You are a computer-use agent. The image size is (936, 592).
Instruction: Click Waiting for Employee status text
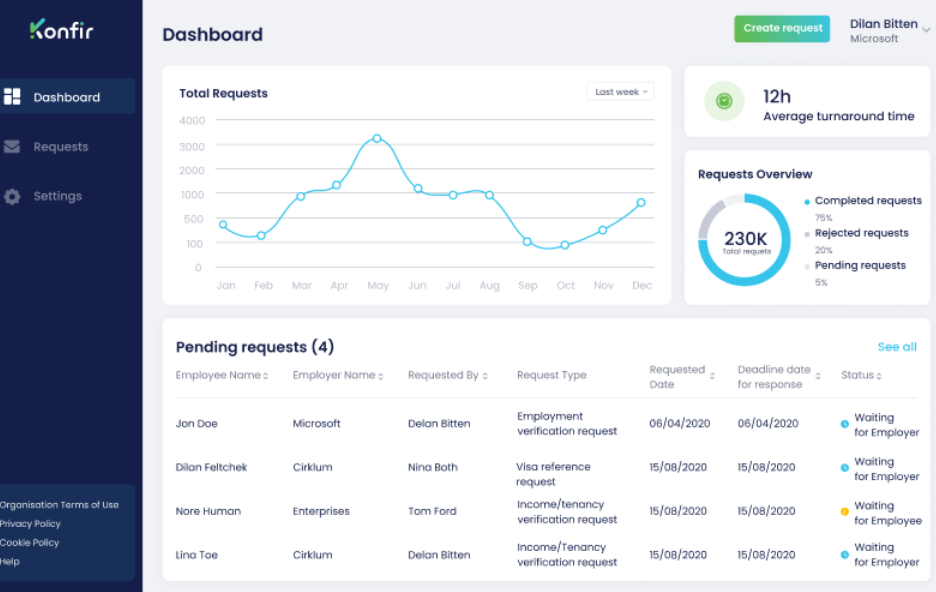click(888, 513)
